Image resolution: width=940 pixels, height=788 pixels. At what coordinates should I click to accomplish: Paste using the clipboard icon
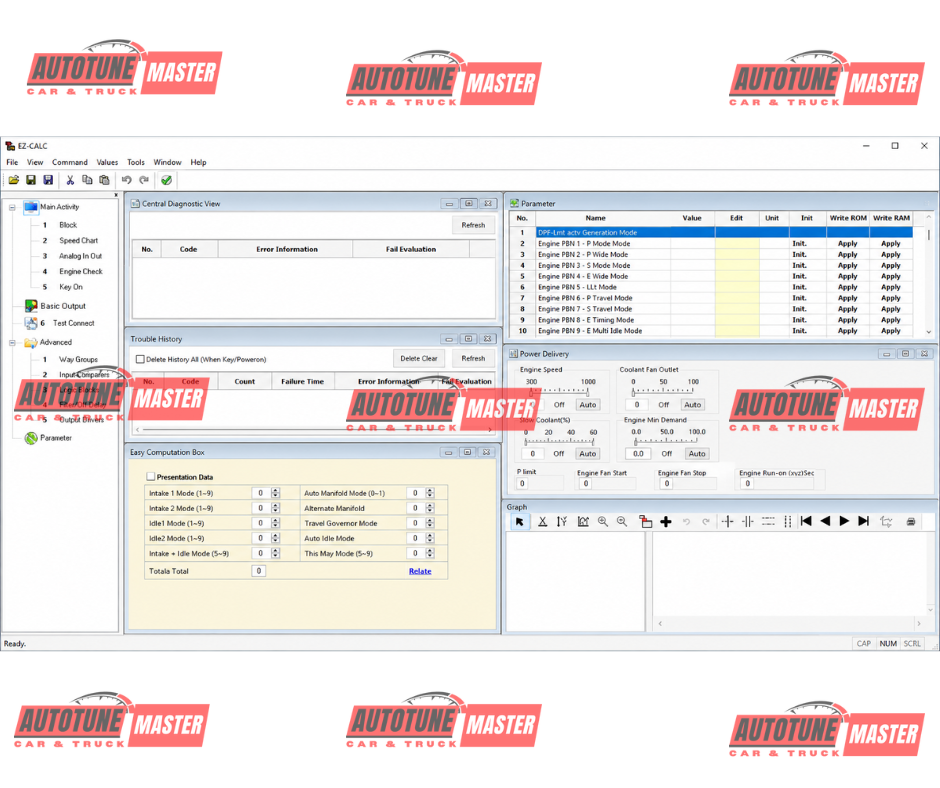[x=104, y=180]
